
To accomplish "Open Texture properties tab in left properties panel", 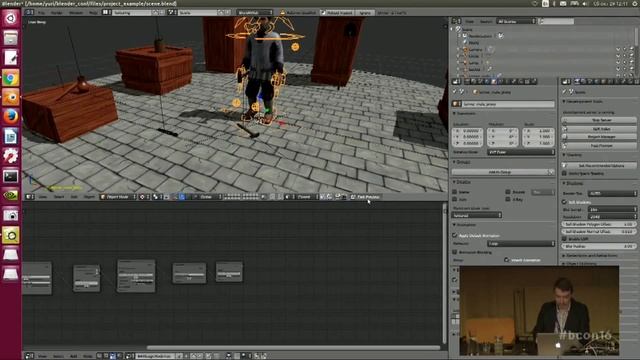I will [527, 82].
